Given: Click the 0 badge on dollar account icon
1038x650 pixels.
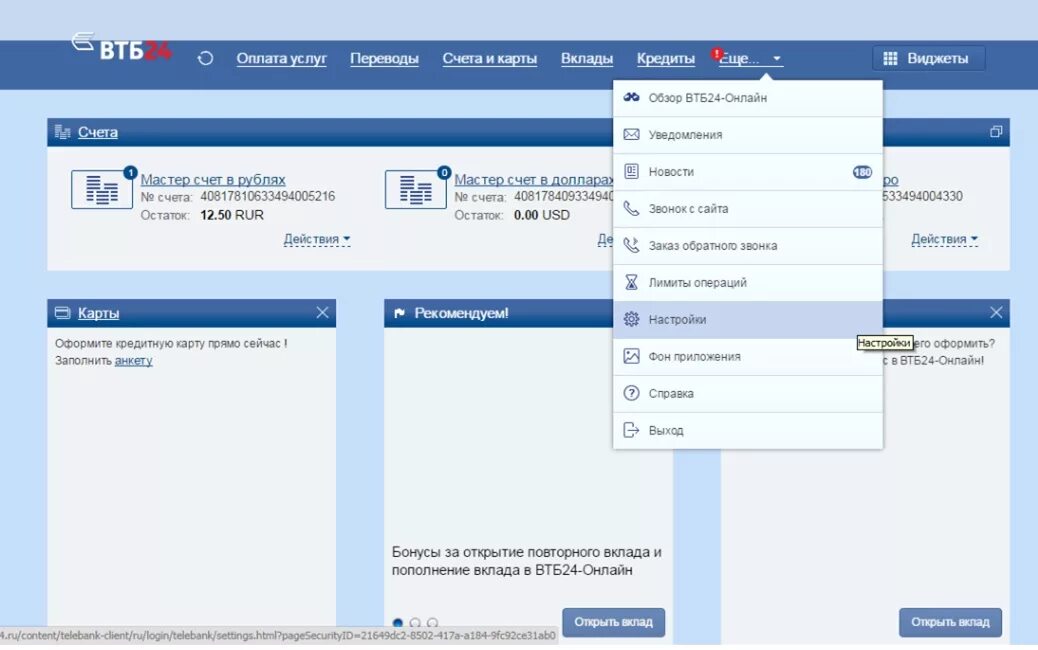Looking at the screenshot, I should [444, 173].
